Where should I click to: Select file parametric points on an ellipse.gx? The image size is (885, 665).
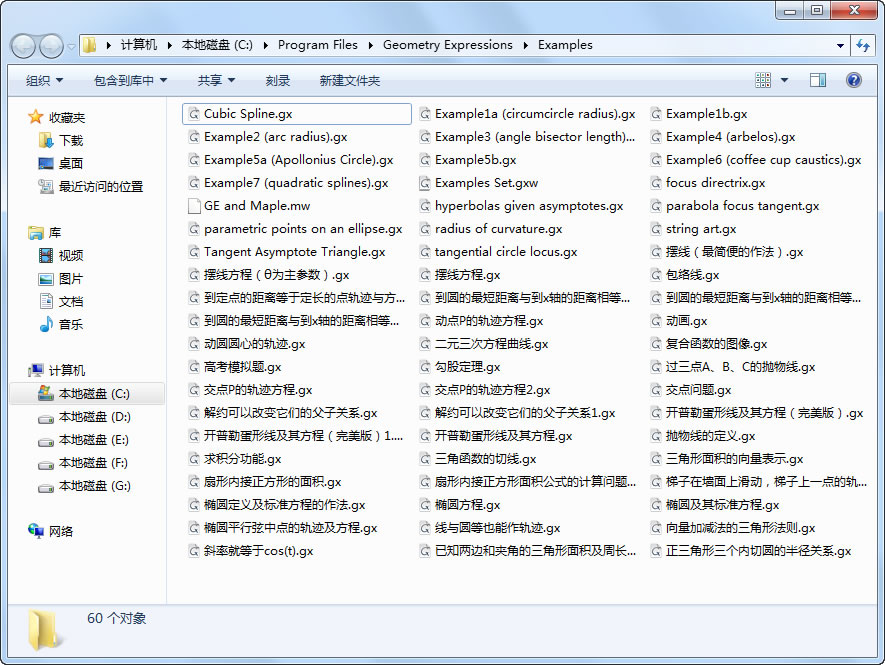295,229
